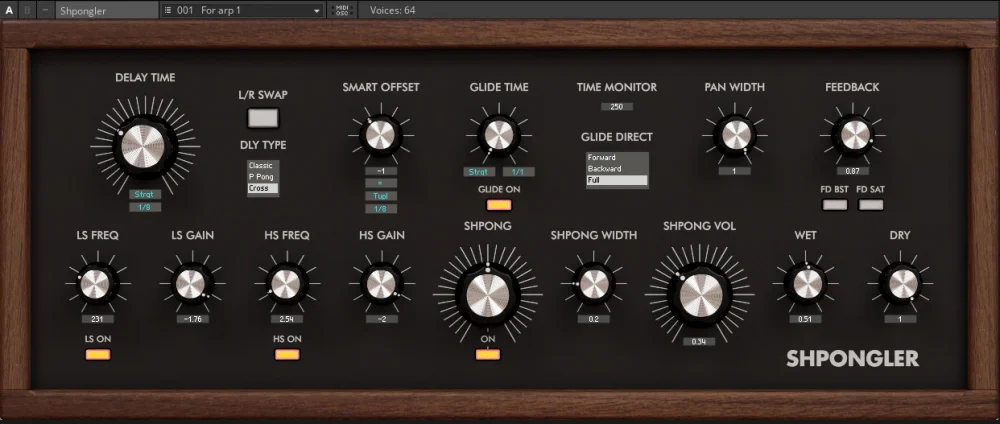This screenshot has width=1000, height=424.
Task: Click the LS Freq value 231
Action: [98, 319]
